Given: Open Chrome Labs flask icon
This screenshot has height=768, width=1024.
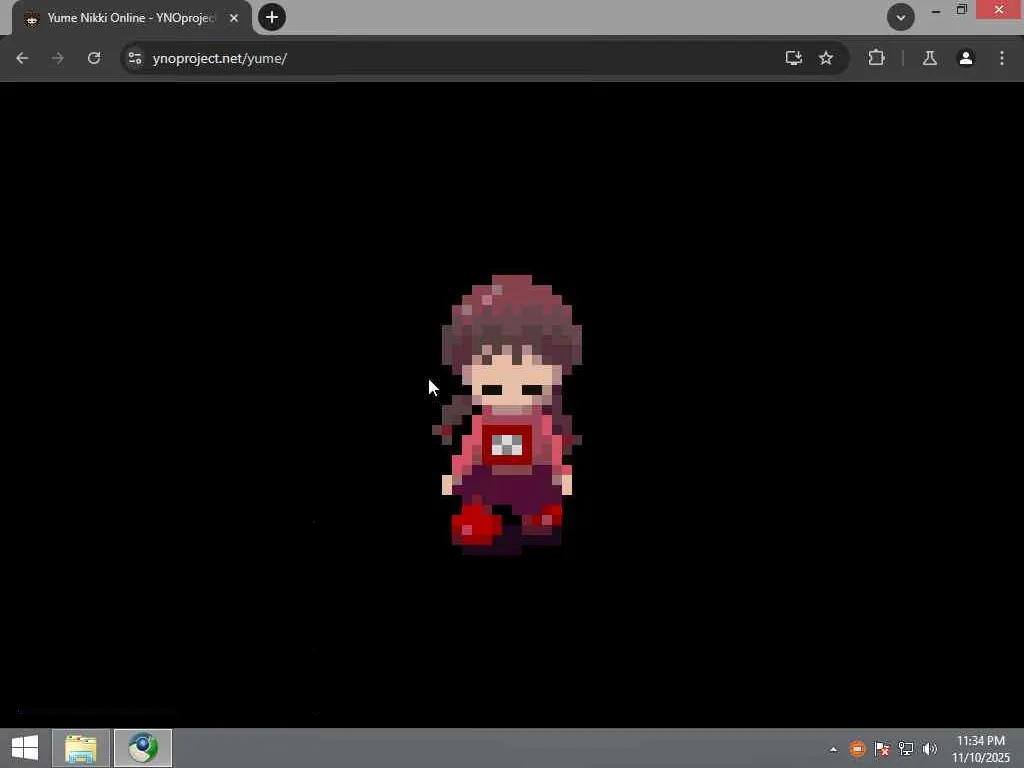Looking at the screenshot, I should [930, 58].
